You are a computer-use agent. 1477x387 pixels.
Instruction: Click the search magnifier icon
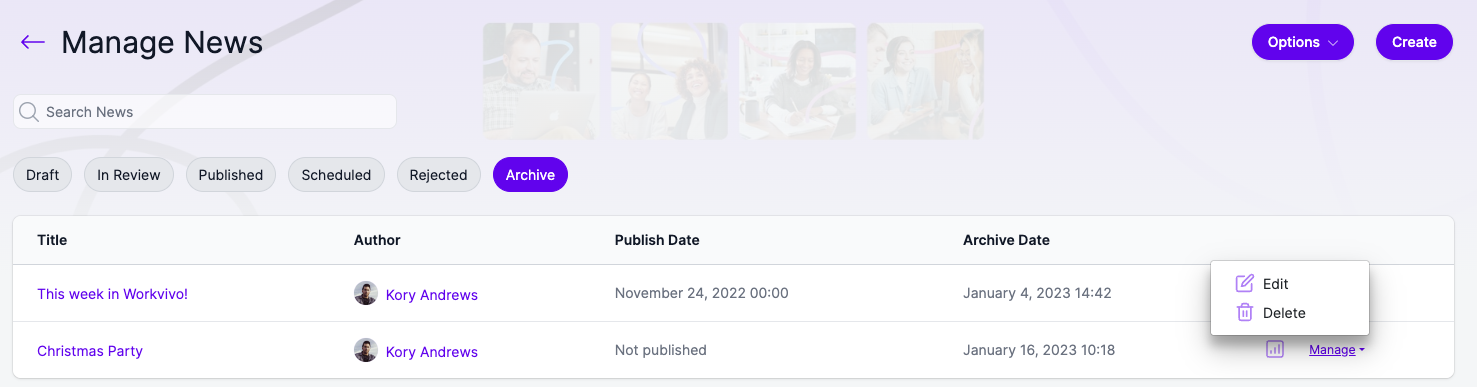[x=29, y=112]
